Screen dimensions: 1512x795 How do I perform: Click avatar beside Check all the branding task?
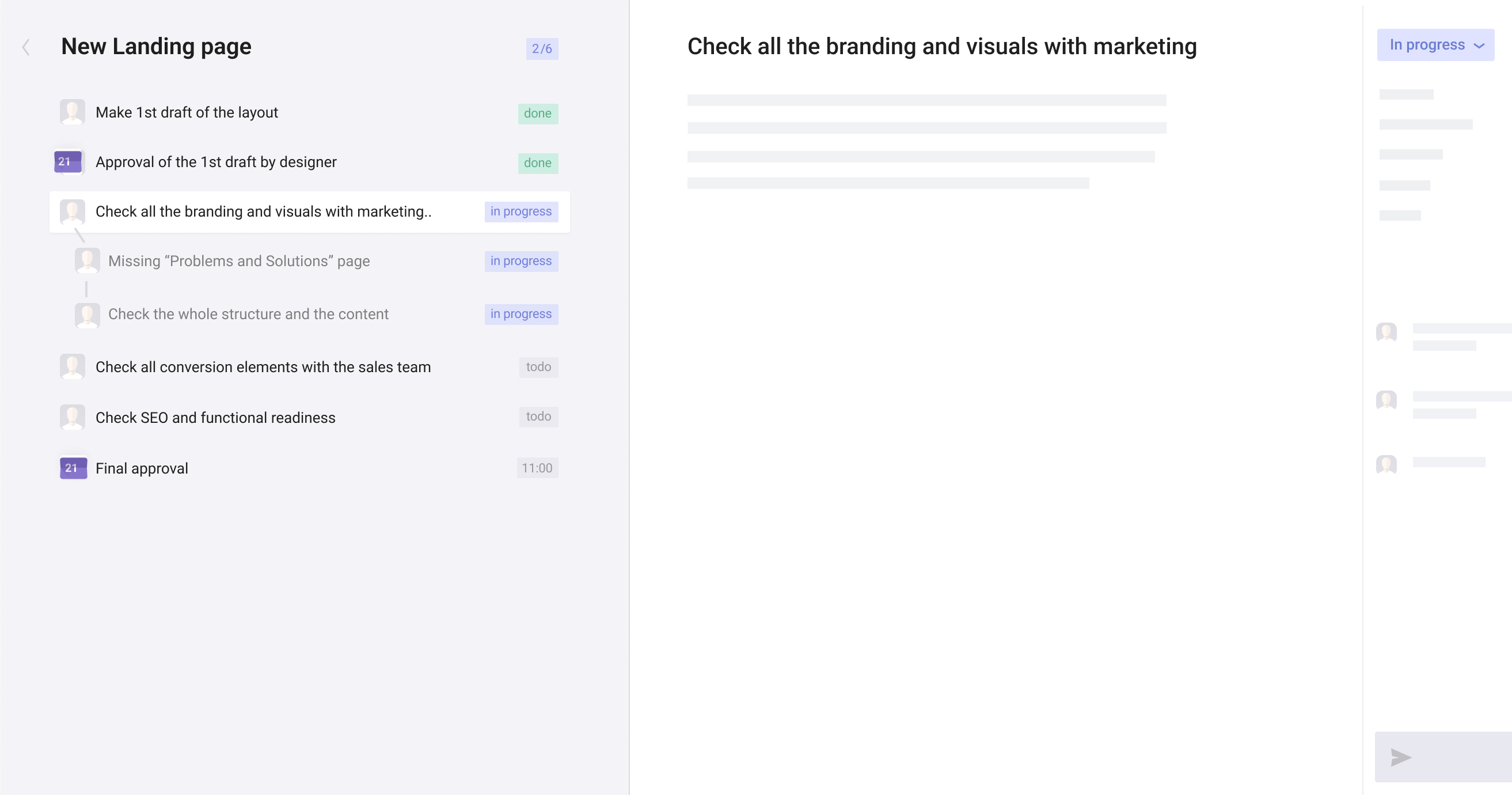pyautogui.click(x=72, y=211)
